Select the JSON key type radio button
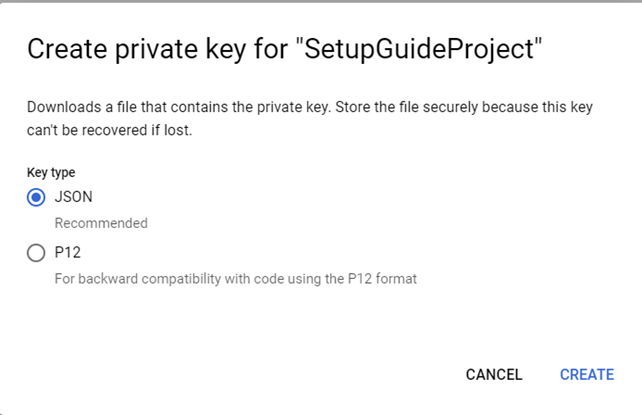The image size is (642, 415). pyautogui.click(x=36, y=198)
